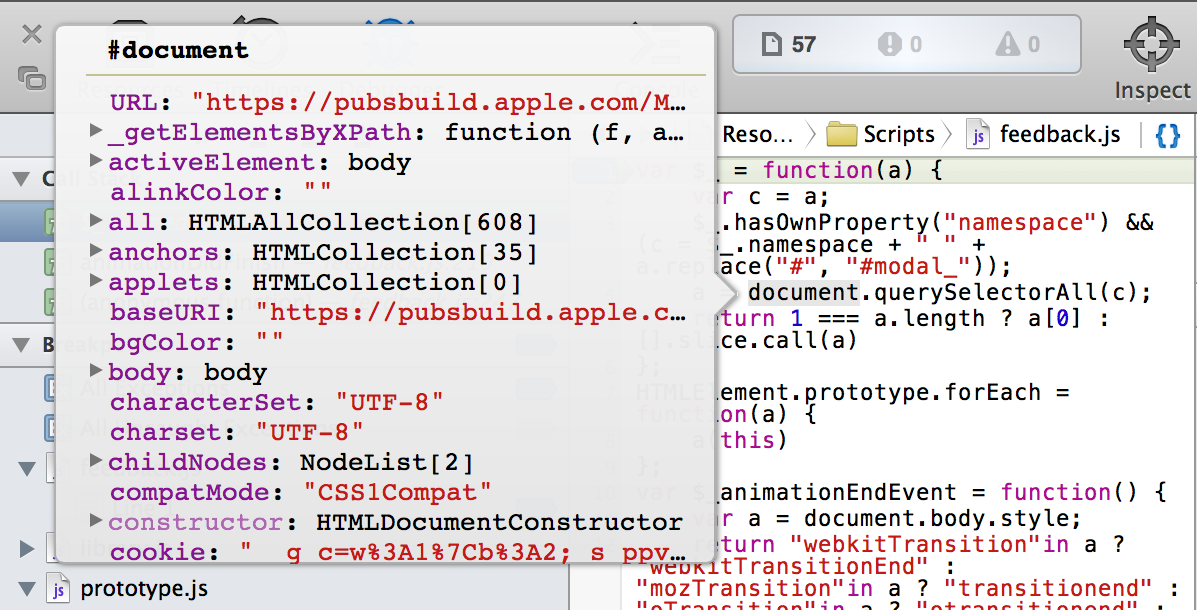Click the Inspect crosshair icon
This screenshot has height=610, width=1197.
1152,44
